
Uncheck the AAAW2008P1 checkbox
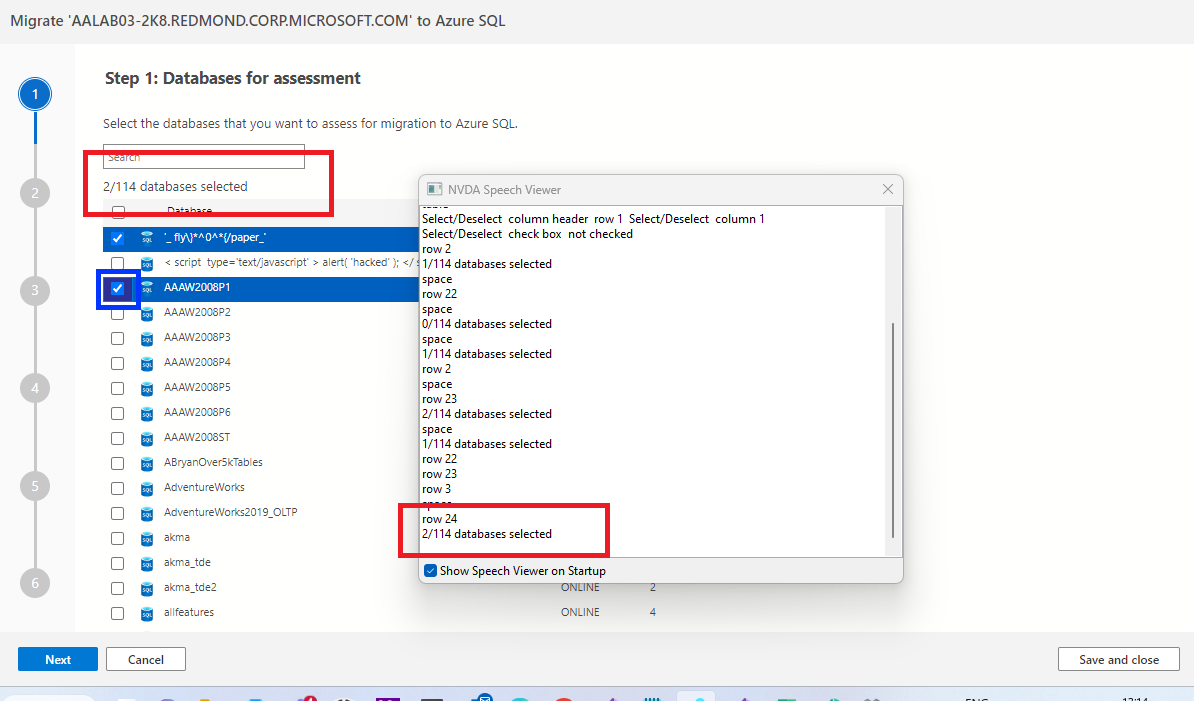coord(118,287)
